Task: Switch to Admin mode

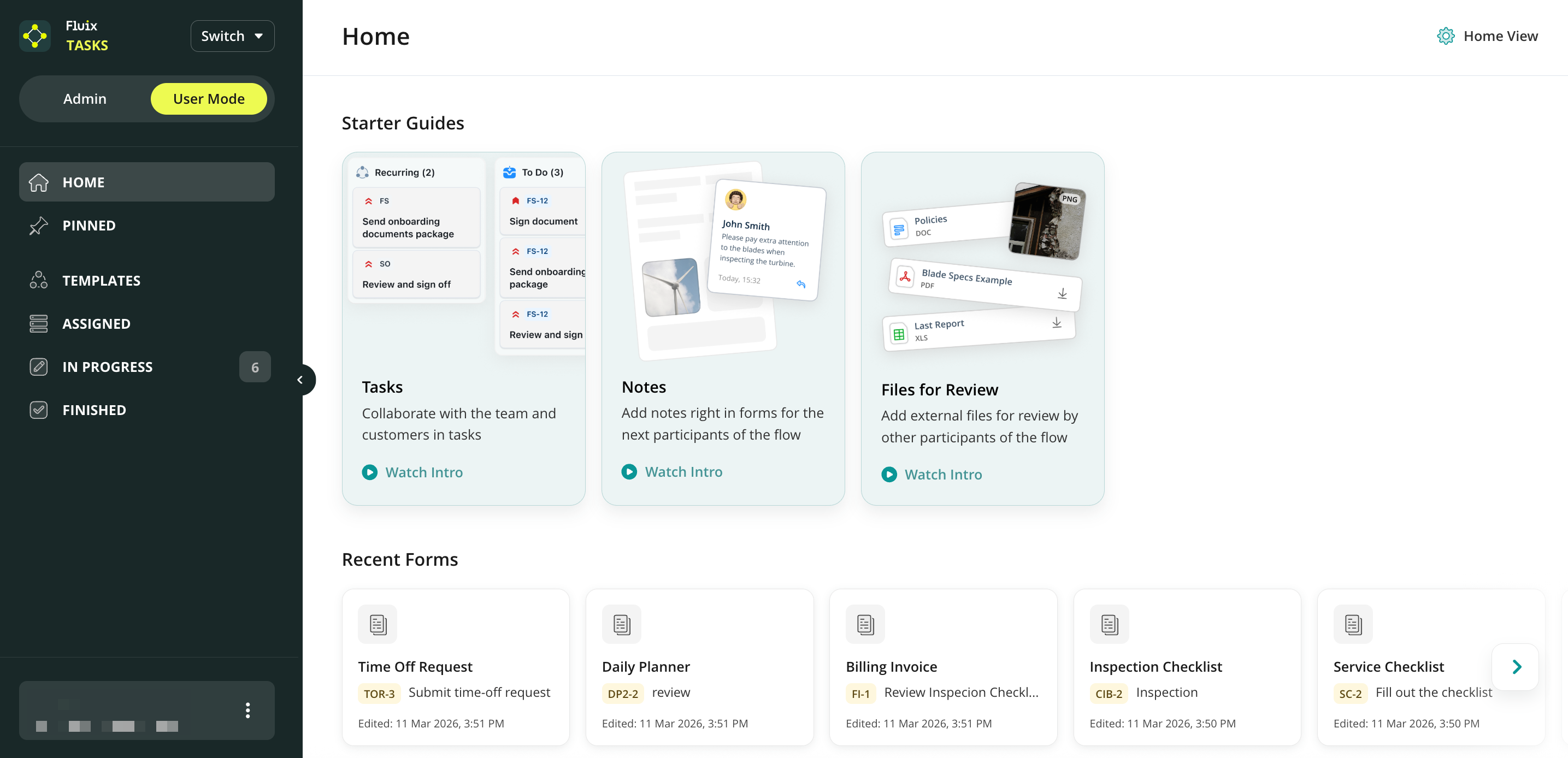Action: [x=85, y=98]
